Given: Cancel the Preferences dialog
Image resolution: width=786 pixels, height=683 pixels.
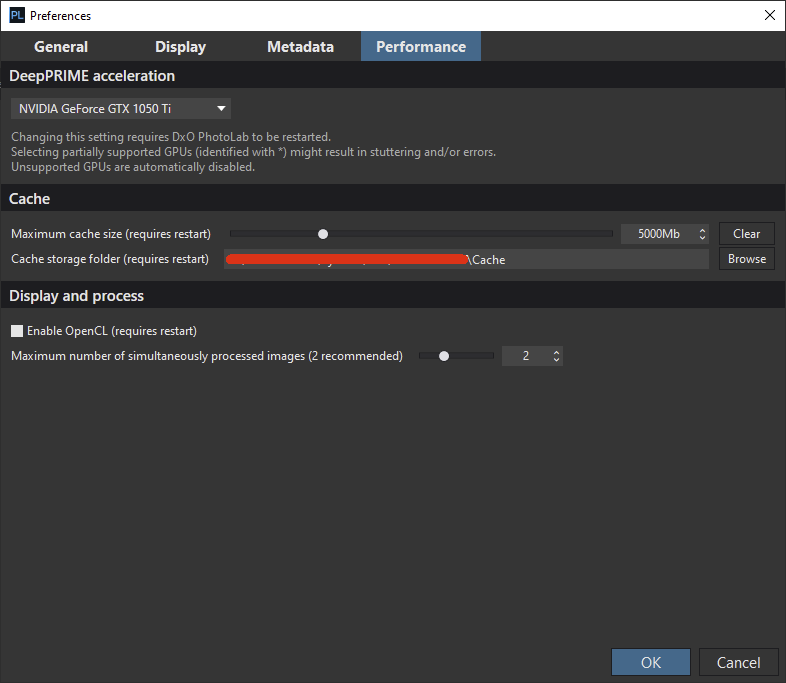Looking at the screenshot, I should (x=738, y=662).
